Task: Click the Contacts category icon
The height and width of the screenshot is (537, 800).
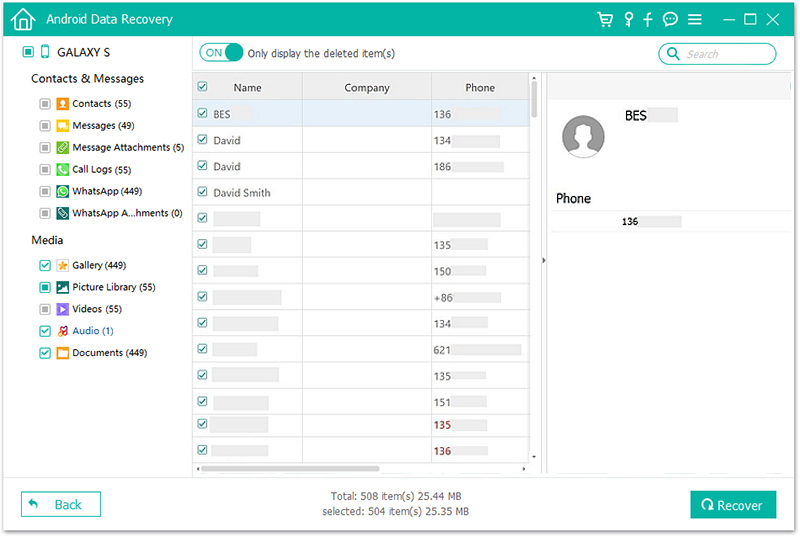Action: 62,104
